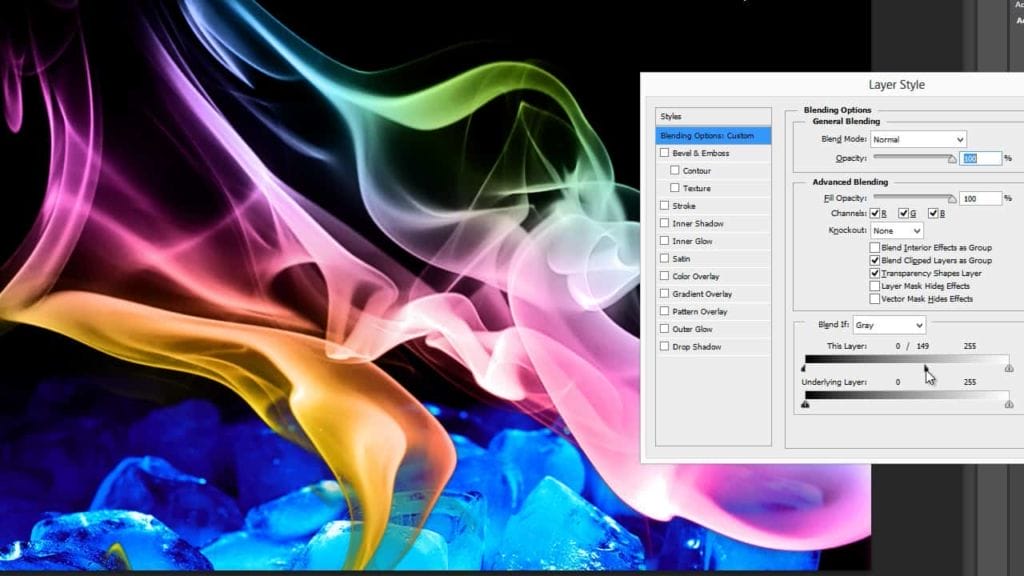Screen dimensions: 1024x576
Task: Enable the Pattern Overlay style
Action: pyautogui.click(x=664, y=311)
